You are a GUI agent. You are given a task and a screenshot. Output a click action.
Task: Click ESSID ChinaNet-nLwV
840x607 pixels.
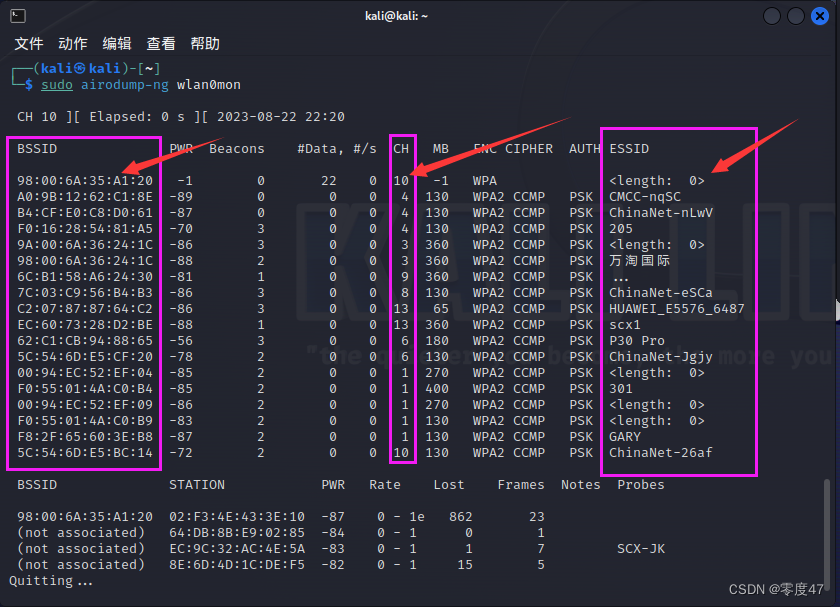tap(661, 213)
